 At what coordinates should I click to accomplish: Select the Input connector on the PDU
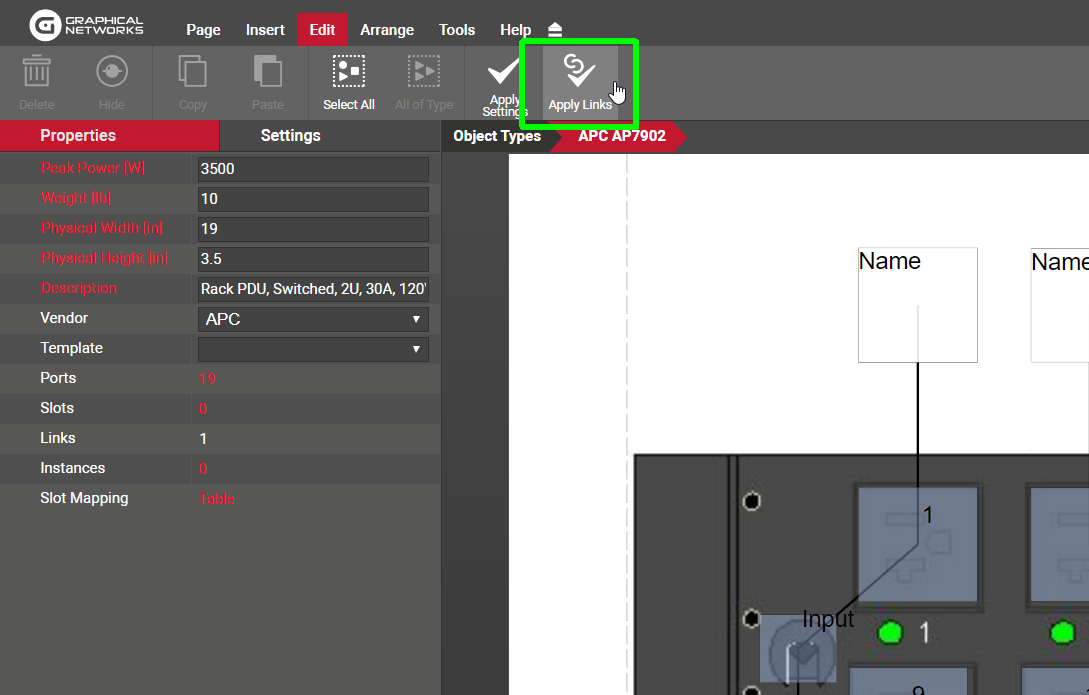coord(796,653)
